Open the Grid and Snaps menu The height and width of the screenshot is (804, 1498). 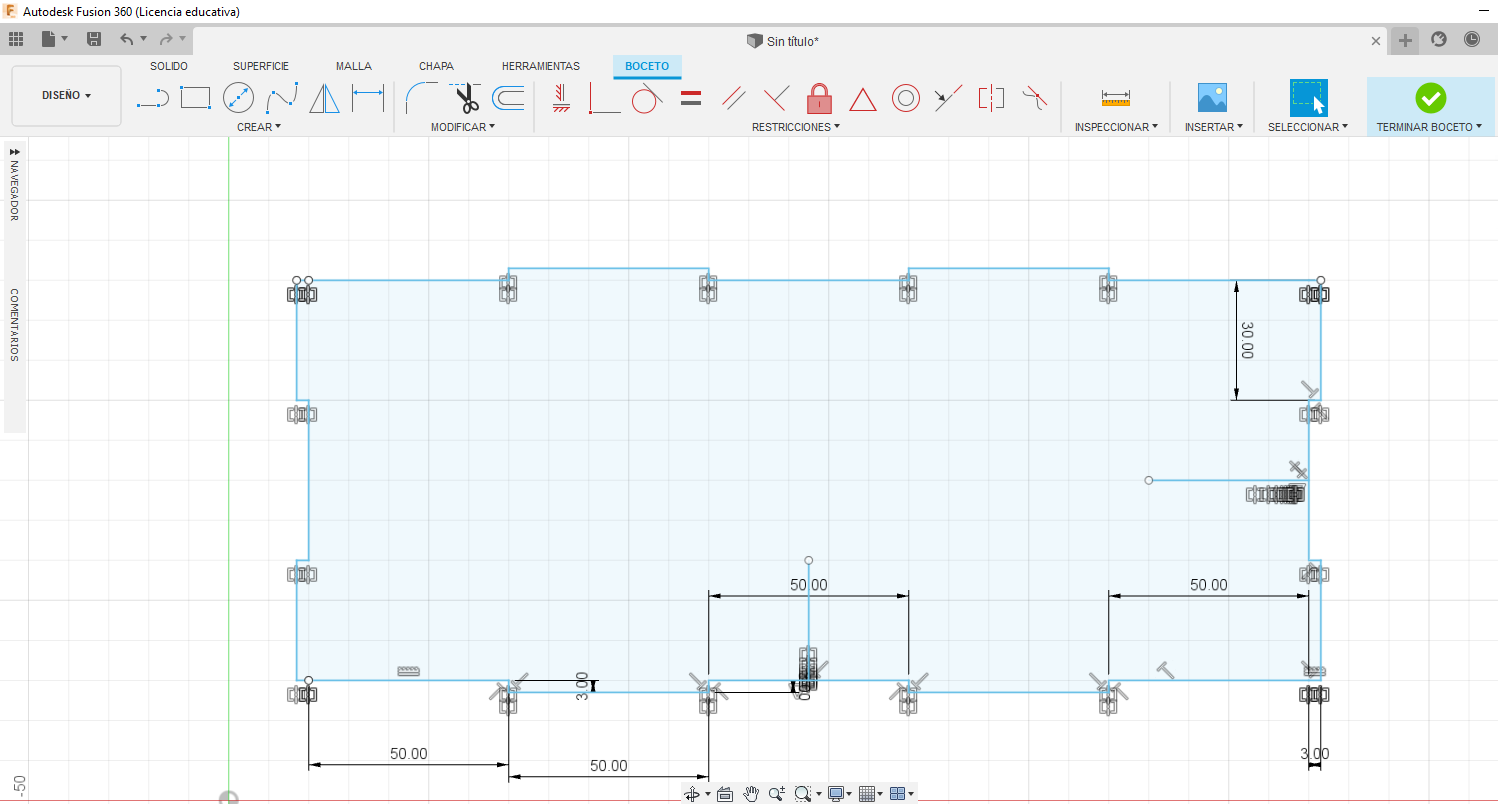[x=867, y=794]
